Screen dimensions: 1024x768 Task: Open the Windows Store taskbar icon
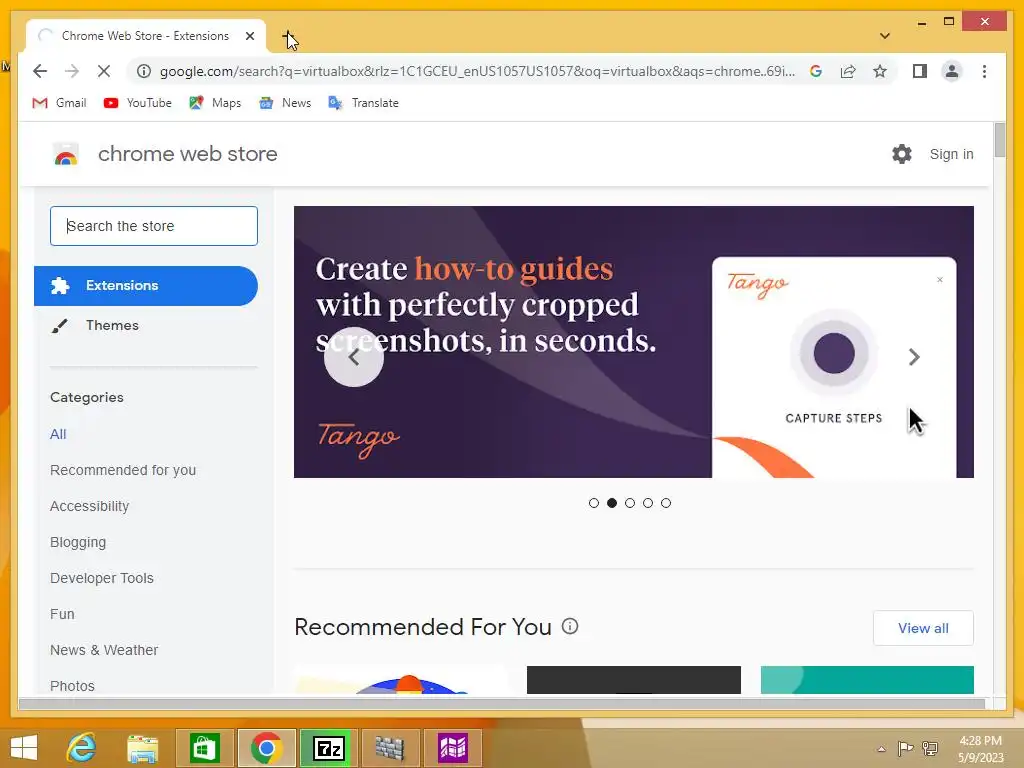coord(204,748)
